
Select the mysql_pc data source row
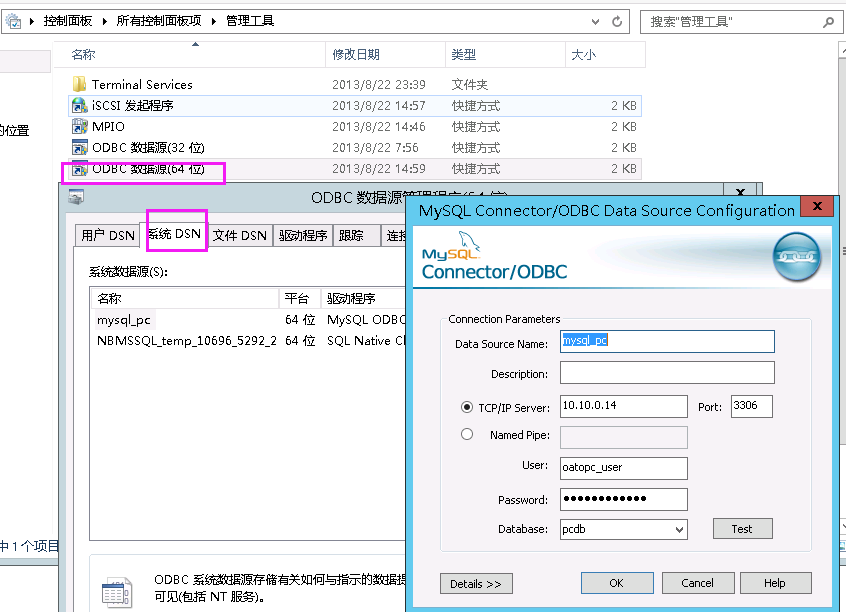tap(248, 319)
